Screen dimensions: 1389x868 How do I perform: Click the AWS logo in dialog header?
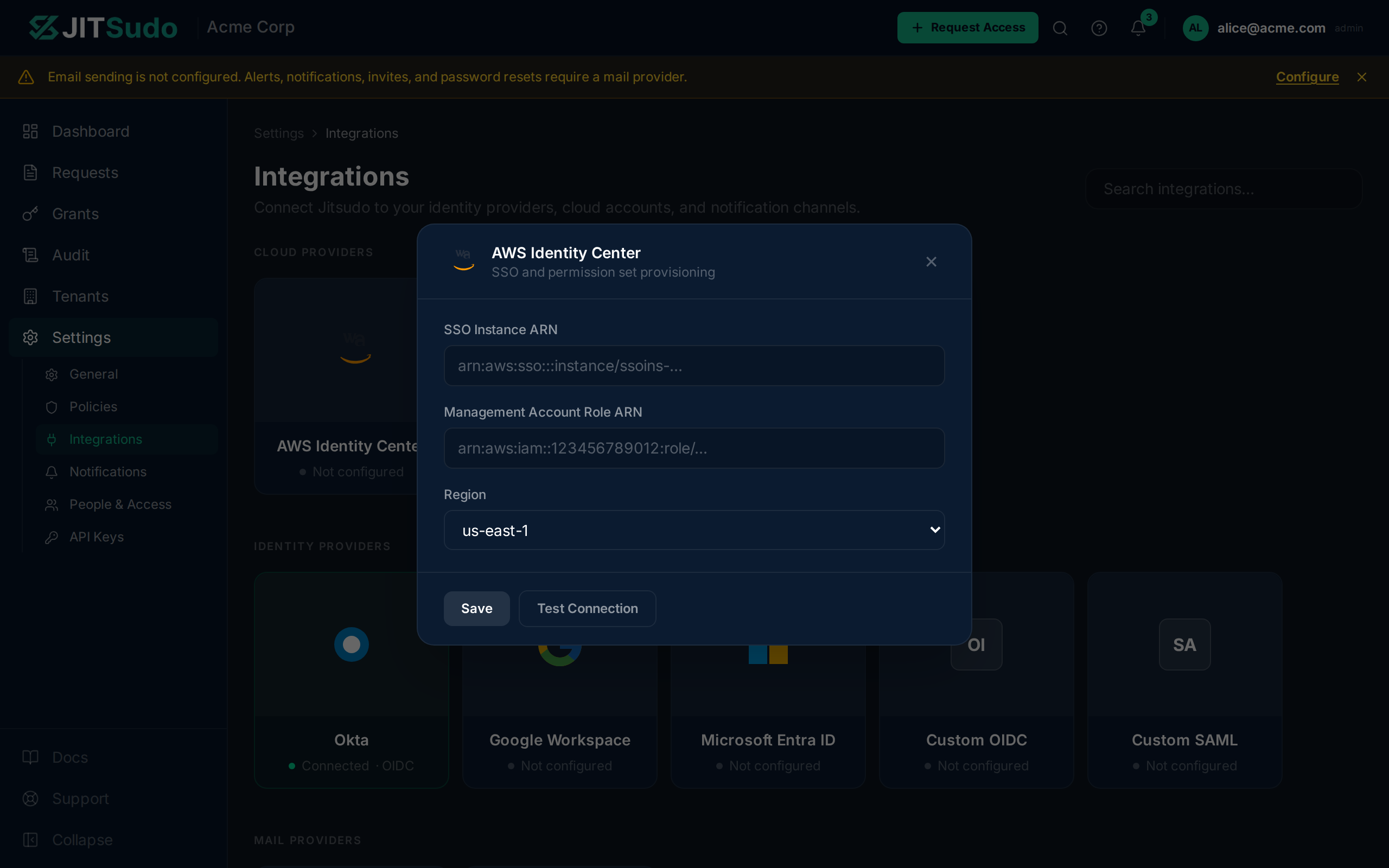pyautogui.click(x=463, y=260)
